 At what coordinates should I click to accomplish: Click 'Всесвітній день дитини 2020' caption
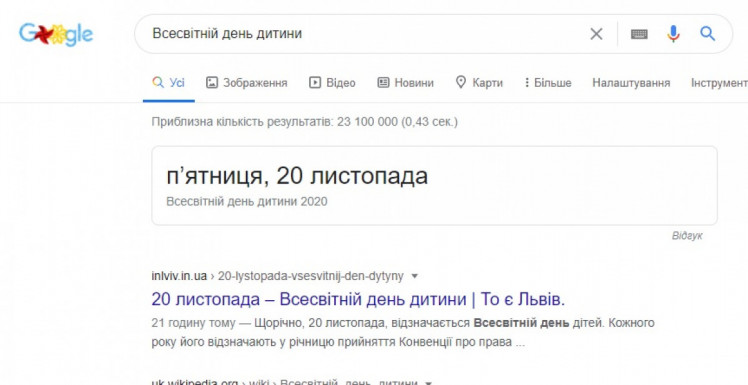247,201
